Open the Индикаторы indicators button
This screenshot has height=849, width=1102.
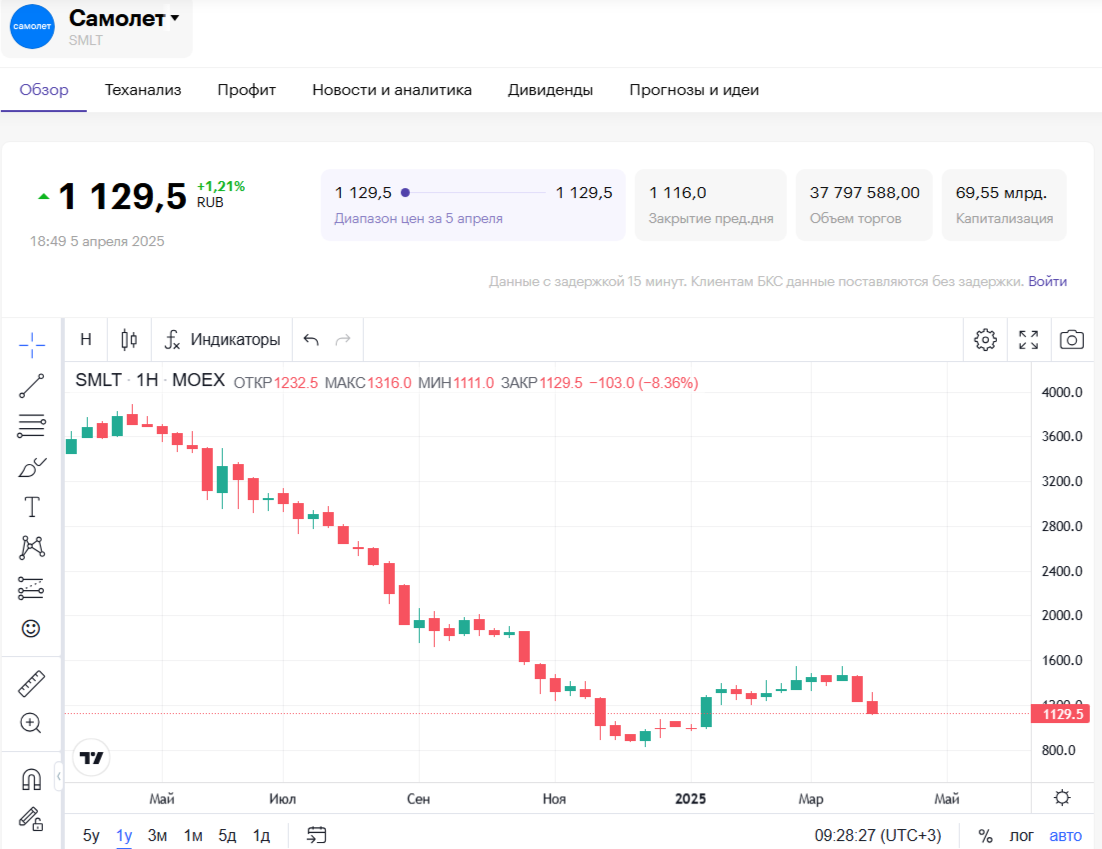[223, 340]
